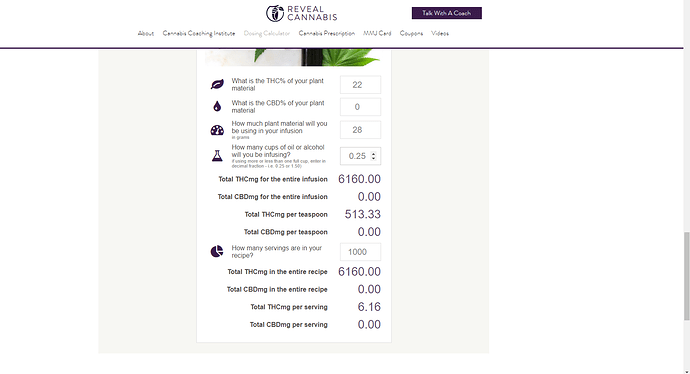Click the 'Total CBDmg for the entire infusion' label
The height and width of the screenshot is (374, 690).
point(272,197)
